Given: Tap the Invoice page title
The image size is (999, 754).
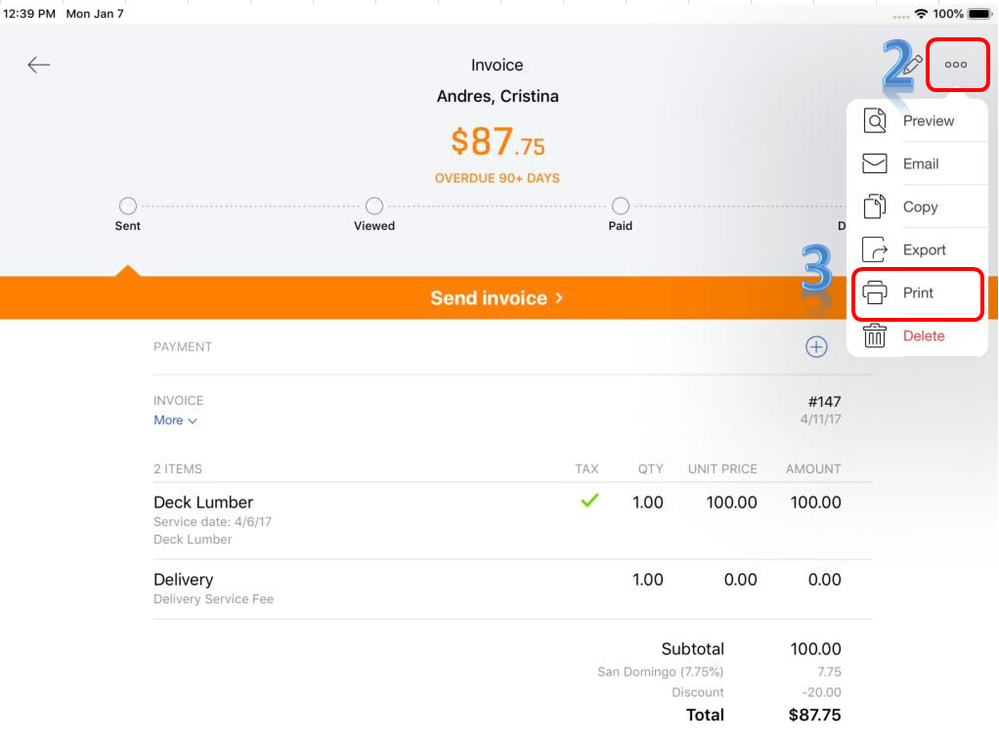Looking at the screenshot, I should click(497, 65).
